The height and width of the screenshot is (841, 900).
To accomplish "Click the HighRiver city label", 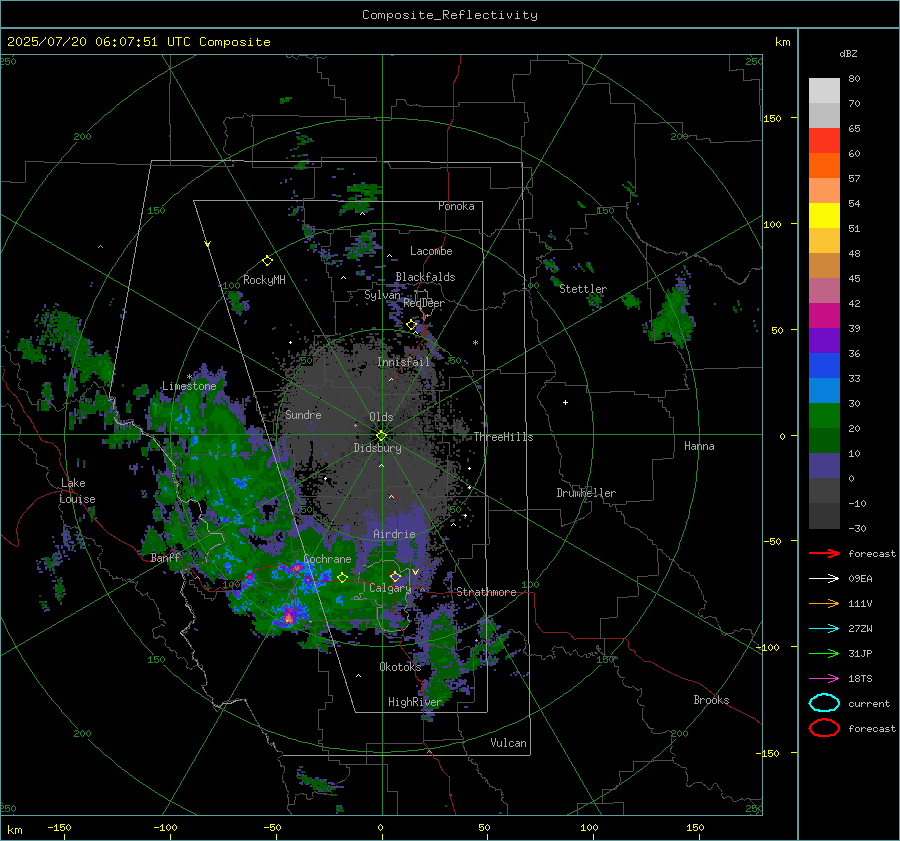I will coord(415,702).
